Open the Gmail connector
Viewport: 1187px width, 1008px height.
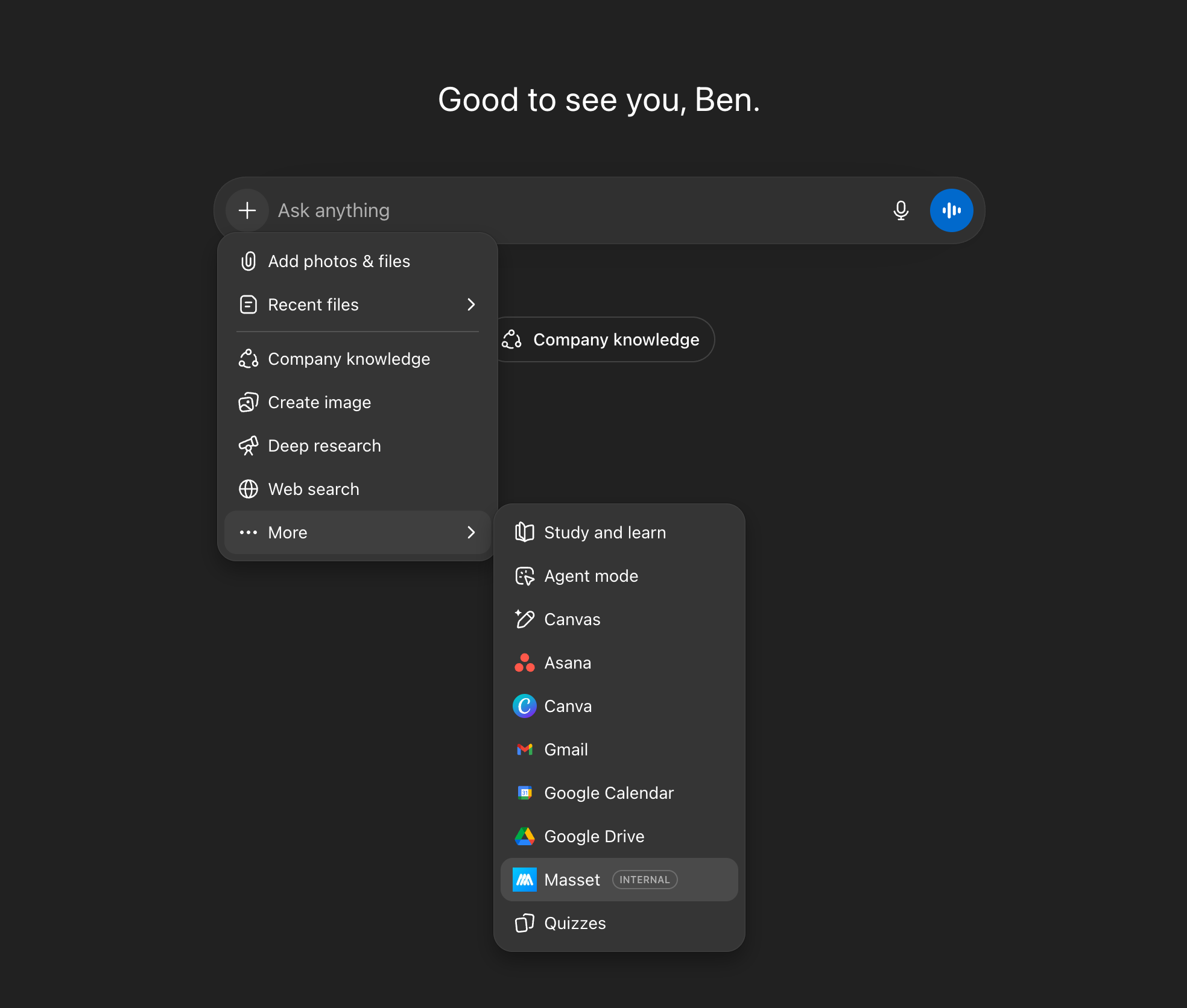566,749
